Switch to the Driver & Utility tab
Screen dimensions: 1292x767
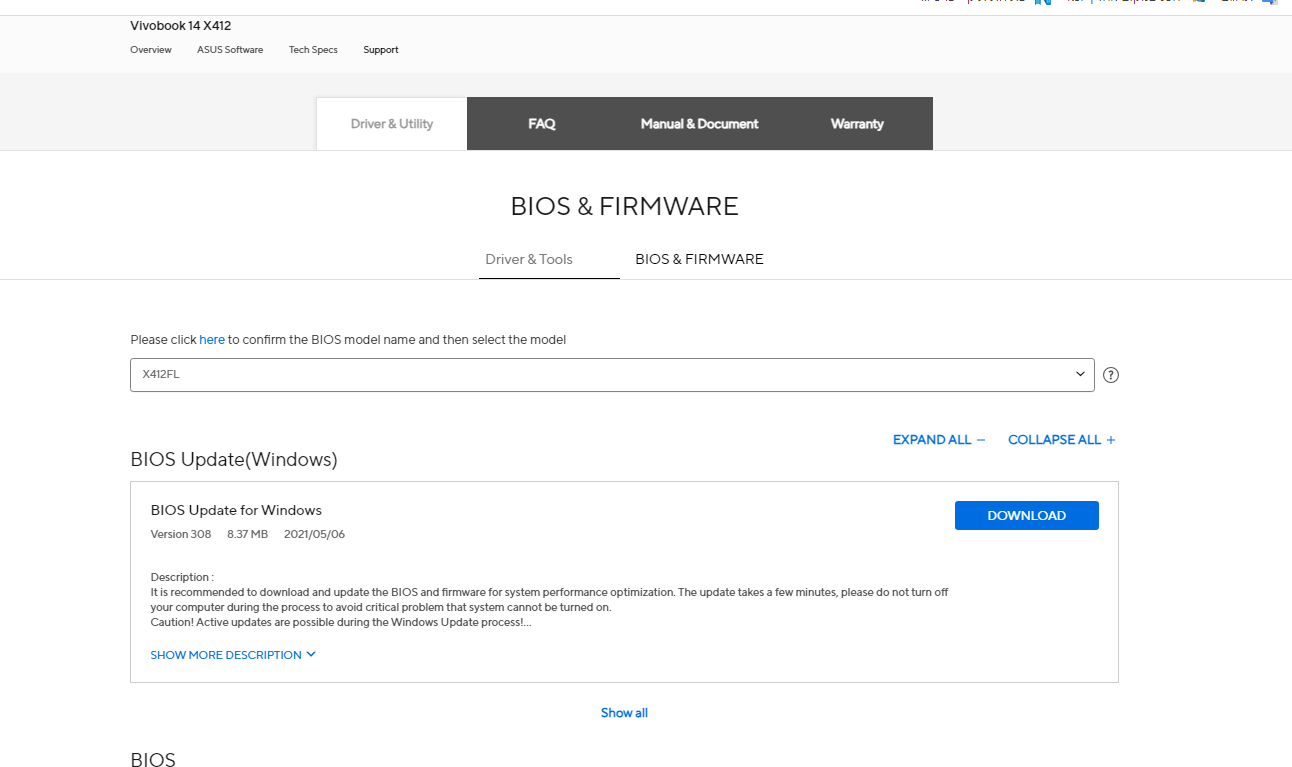392,124
